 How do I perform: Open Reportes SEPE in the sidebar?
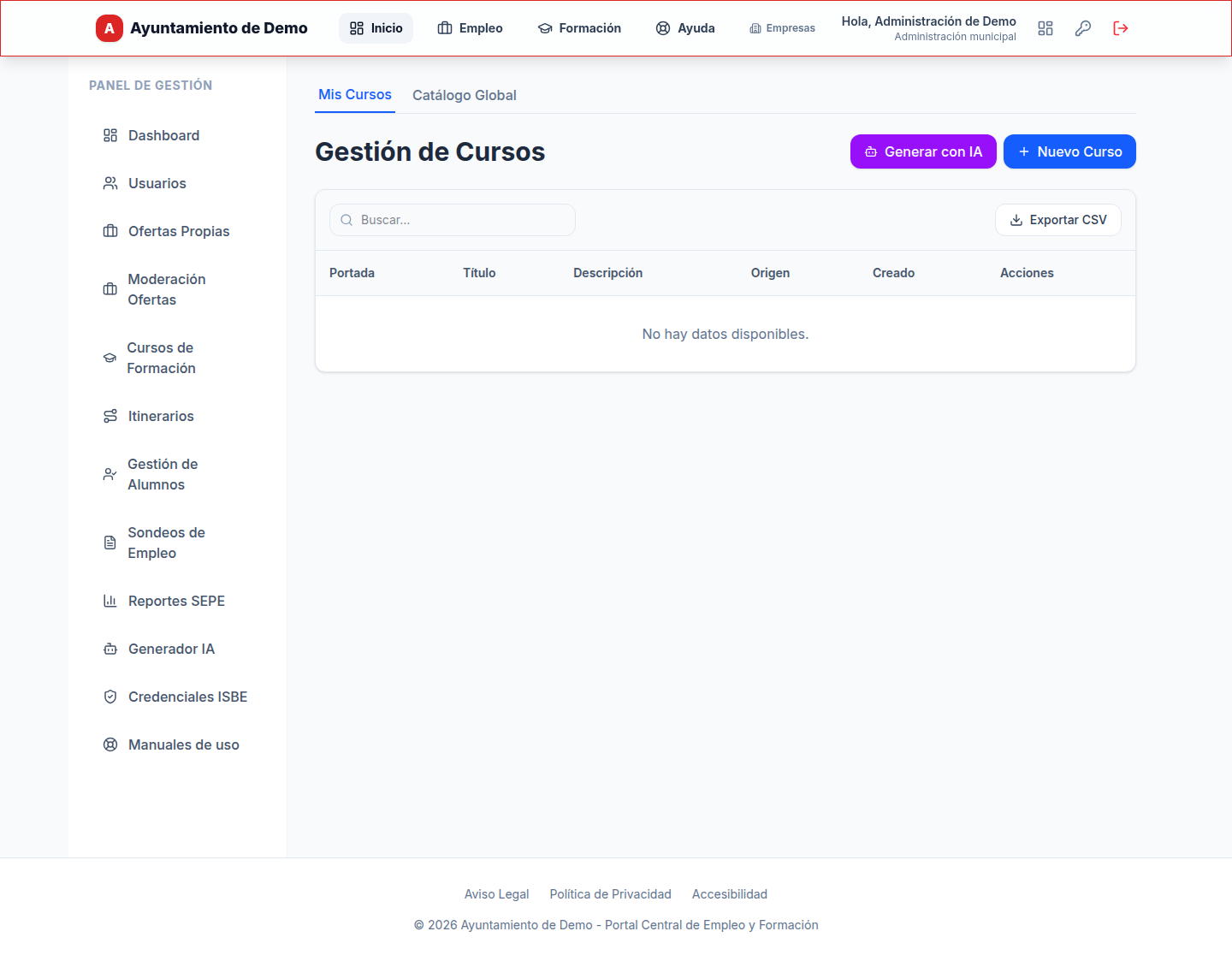click(x=177, y=601)
